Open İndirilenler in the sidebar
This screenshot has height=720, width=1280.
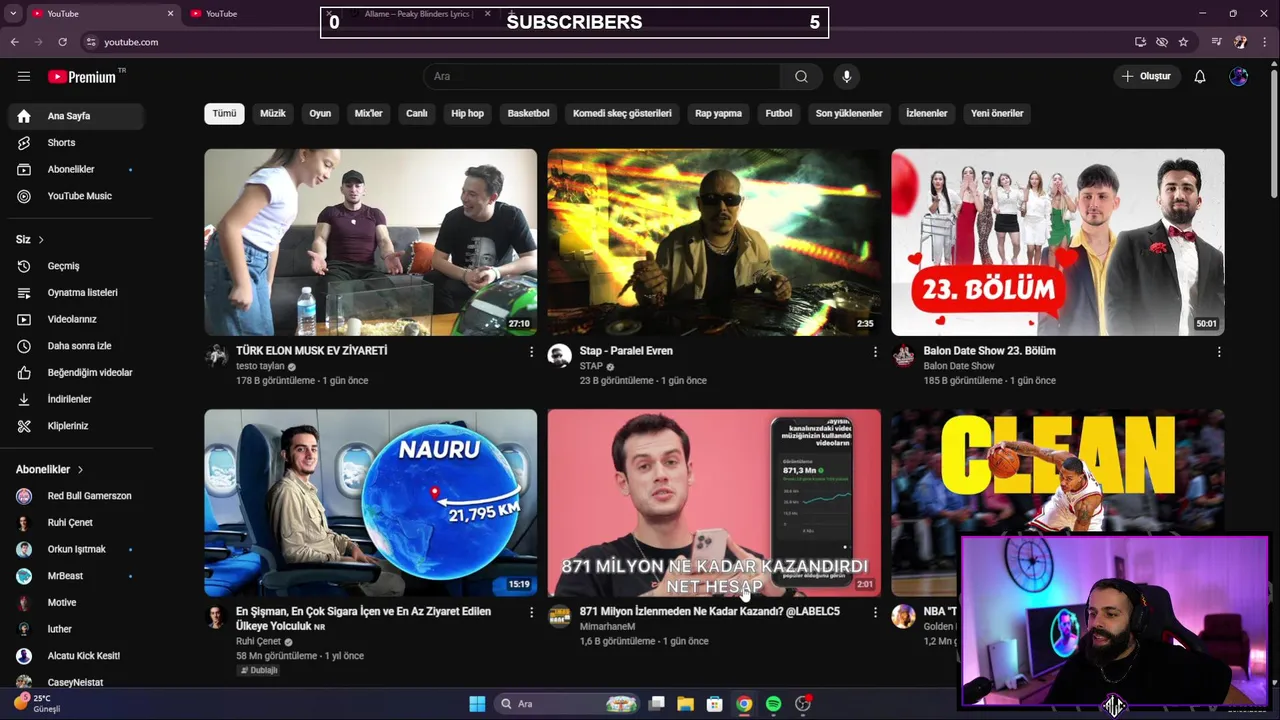click(x=76, y=399)
